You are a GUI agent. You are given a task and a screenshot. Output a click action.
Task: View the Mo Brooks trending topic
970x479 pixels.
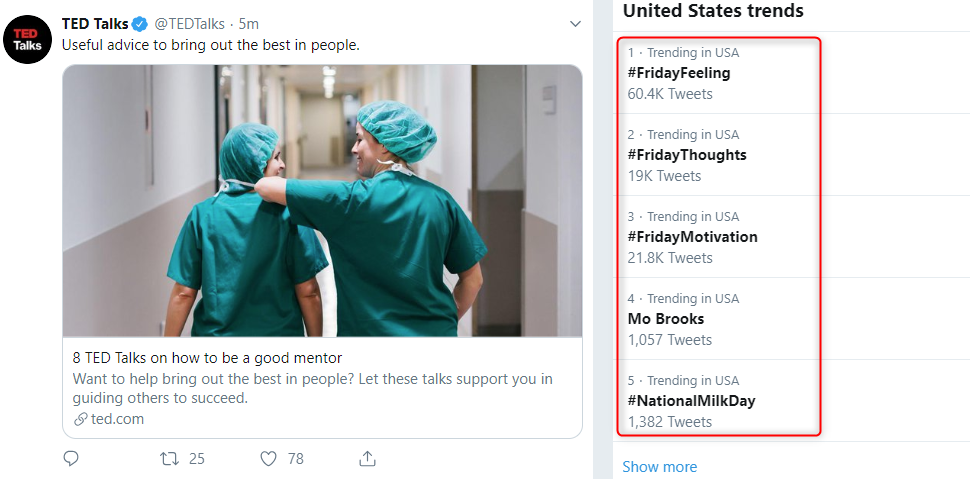click(x=666, y=319)
